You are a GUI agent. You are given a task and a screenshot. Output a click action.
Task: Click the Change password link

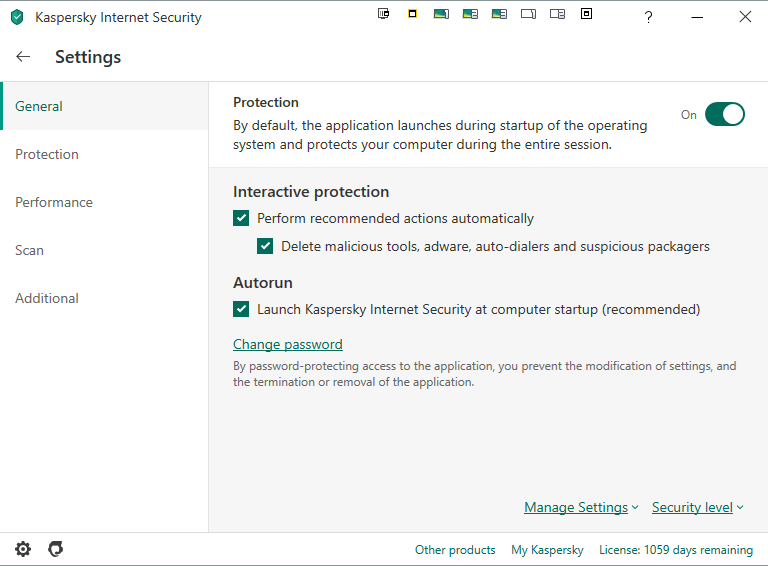point(287,344)
